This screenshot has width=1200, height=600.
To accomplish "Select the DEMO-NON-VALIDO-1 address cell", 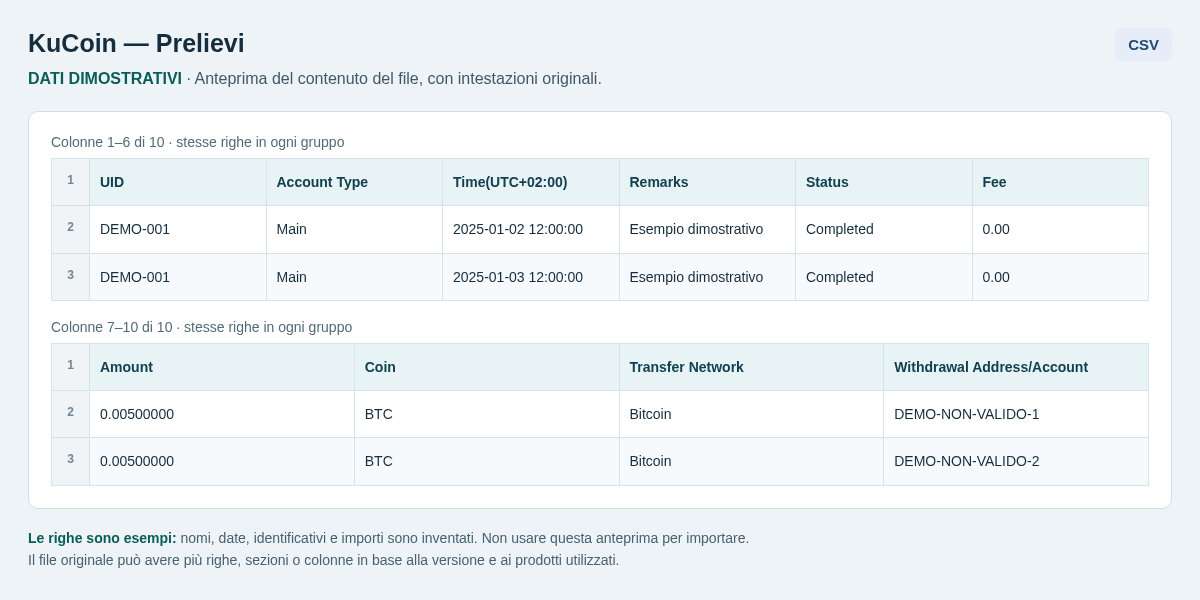I will click(1016, 414).
